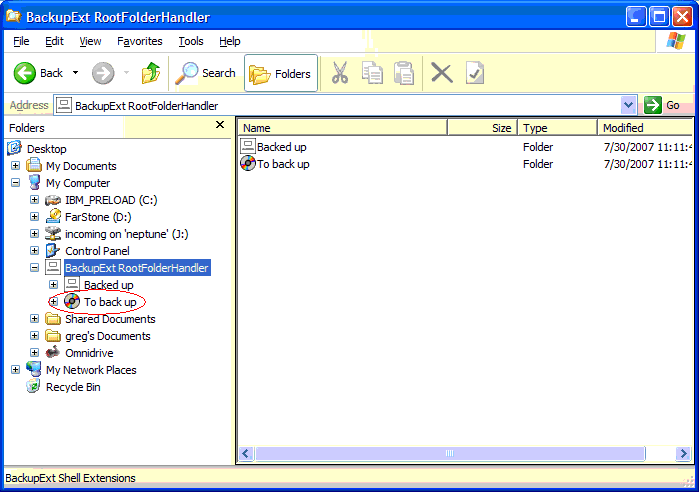This screenshot has height=492, width=699.
Task: Open the View menu
Action: click(90, 41)
